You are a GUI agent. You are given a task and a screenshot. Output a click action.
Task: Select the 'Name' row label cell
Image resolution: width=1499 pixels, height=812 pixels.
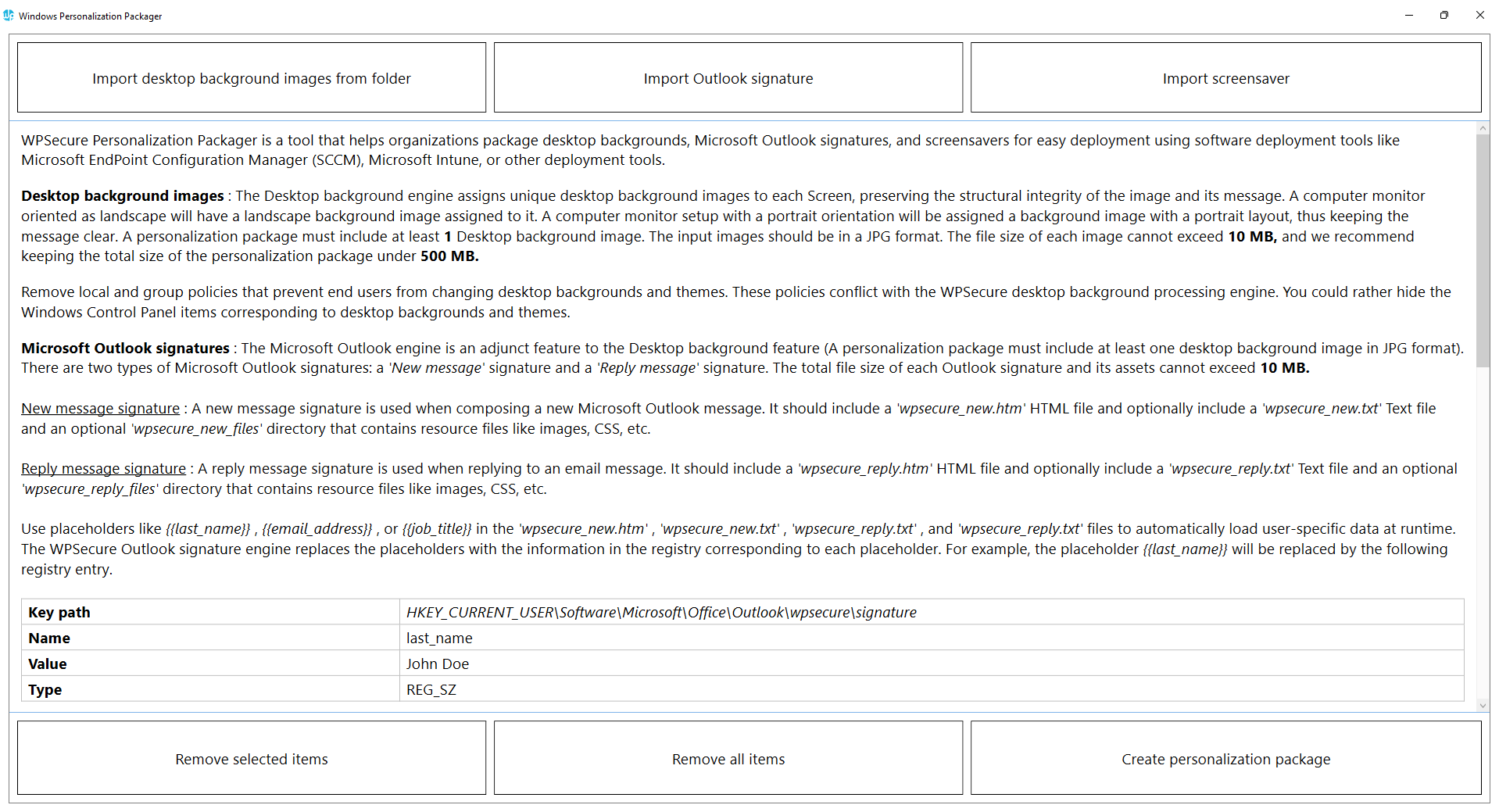click(210, 638)
